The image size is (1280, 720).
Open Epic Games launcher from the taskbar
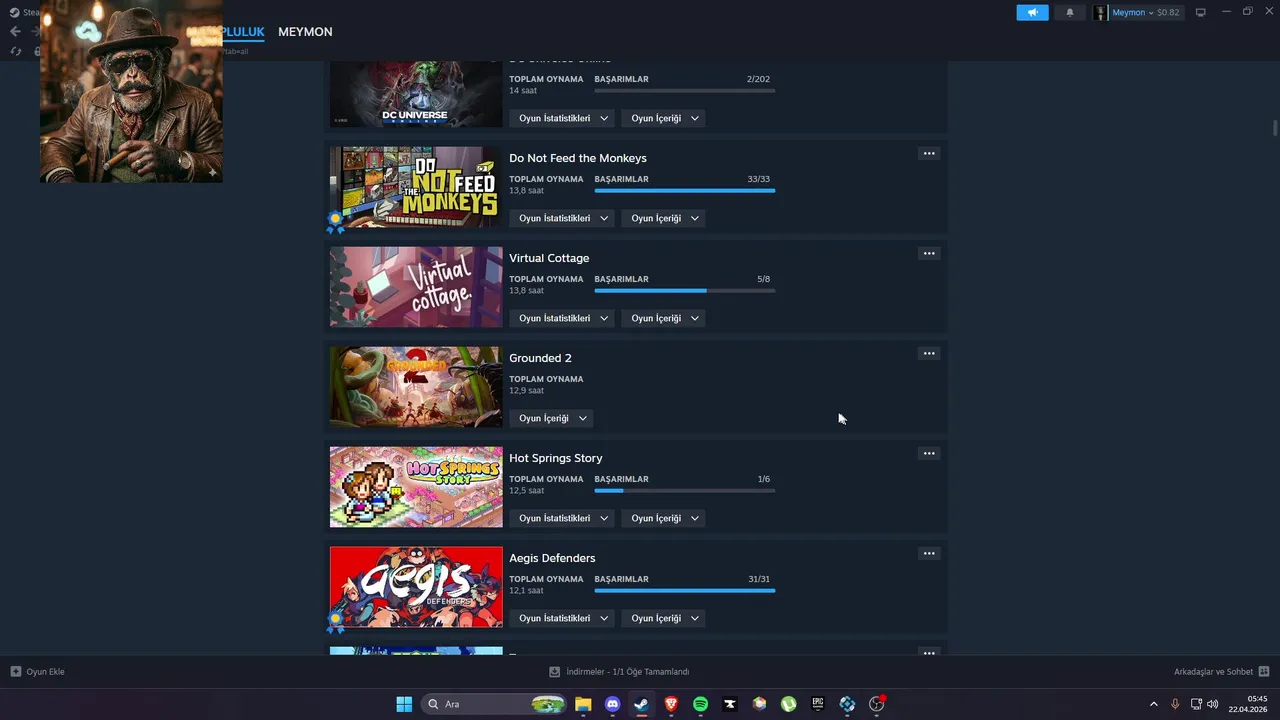pos(817,704)
